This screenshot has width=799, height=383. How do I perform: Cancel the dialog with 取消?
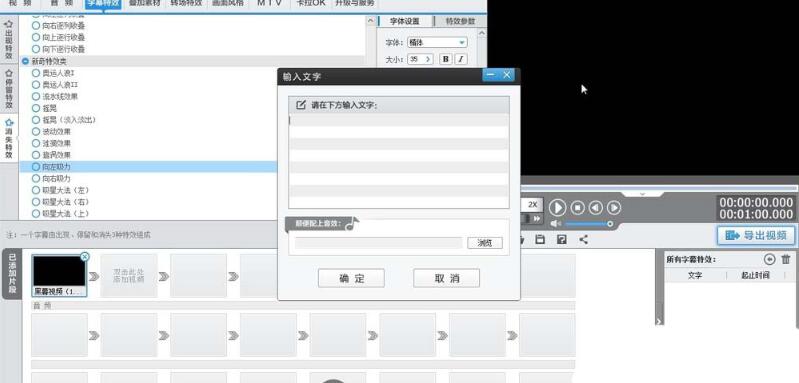point(446,278)
